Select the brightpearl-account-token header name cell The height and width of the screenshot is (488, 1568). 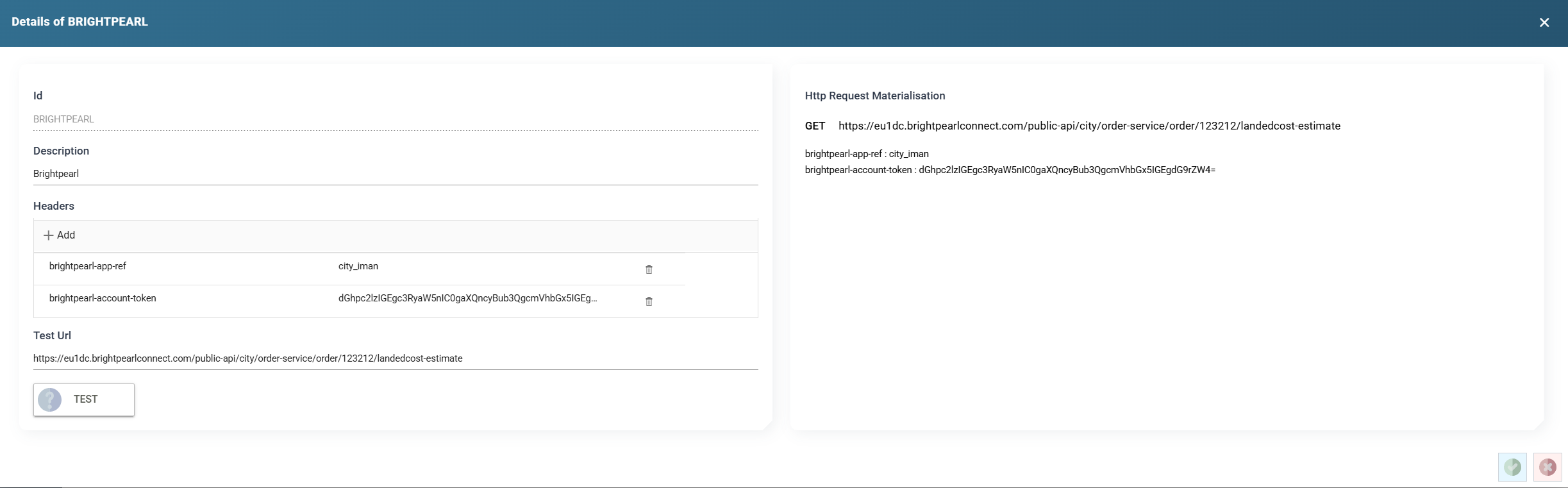point(103,298)
